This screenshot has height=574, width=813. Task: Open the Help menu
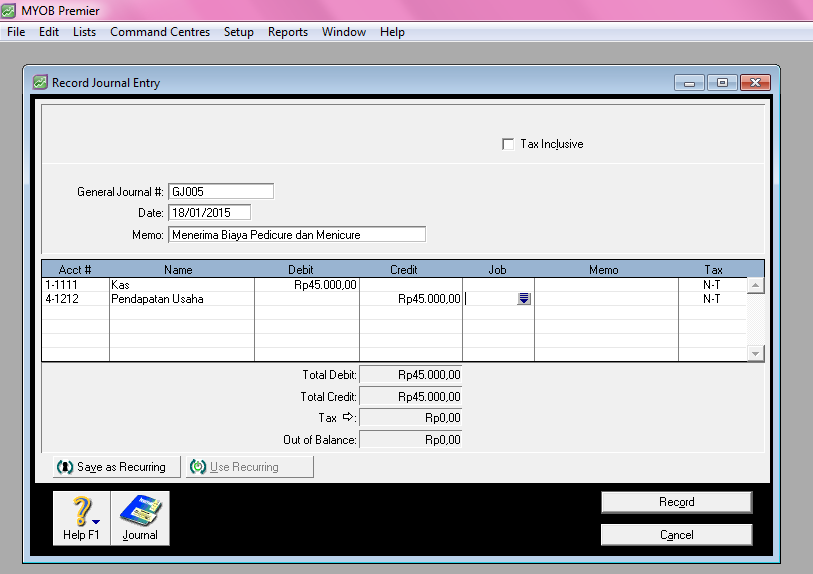(392, 32)
